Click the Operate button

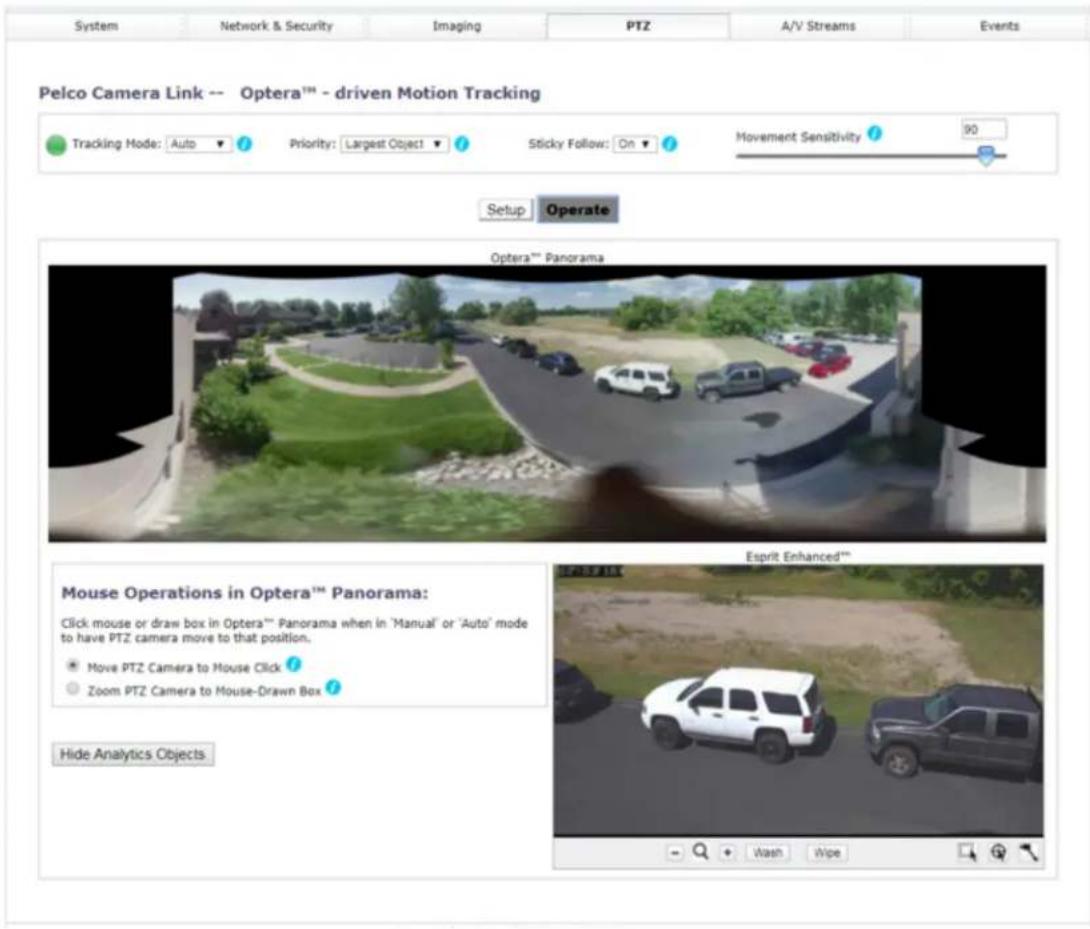(578, 209)
